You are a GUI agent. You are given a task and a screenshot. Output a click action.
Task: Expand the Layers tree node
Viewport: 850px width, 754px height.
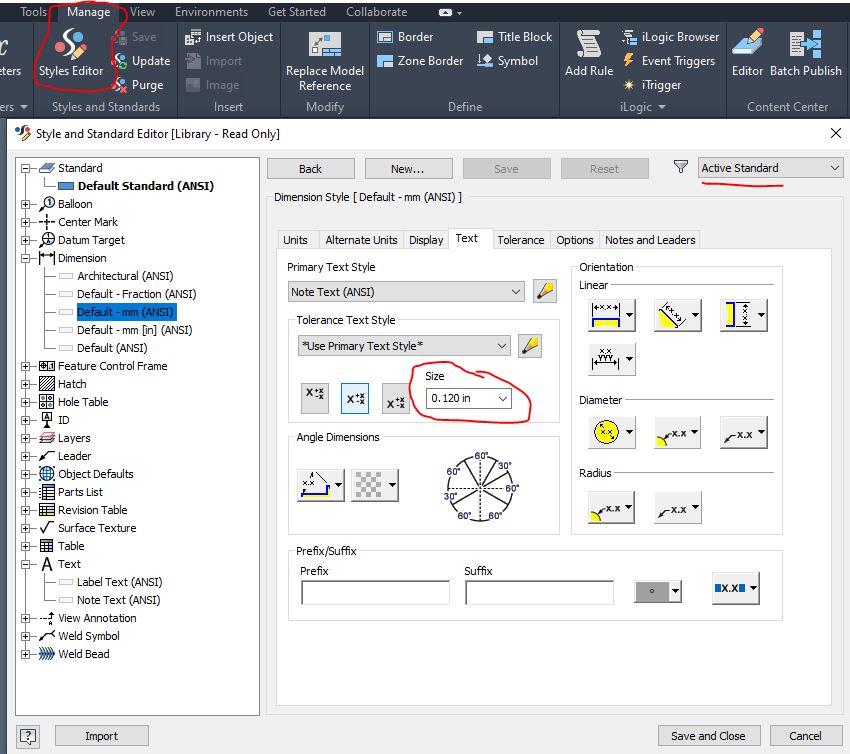(24, 437)
